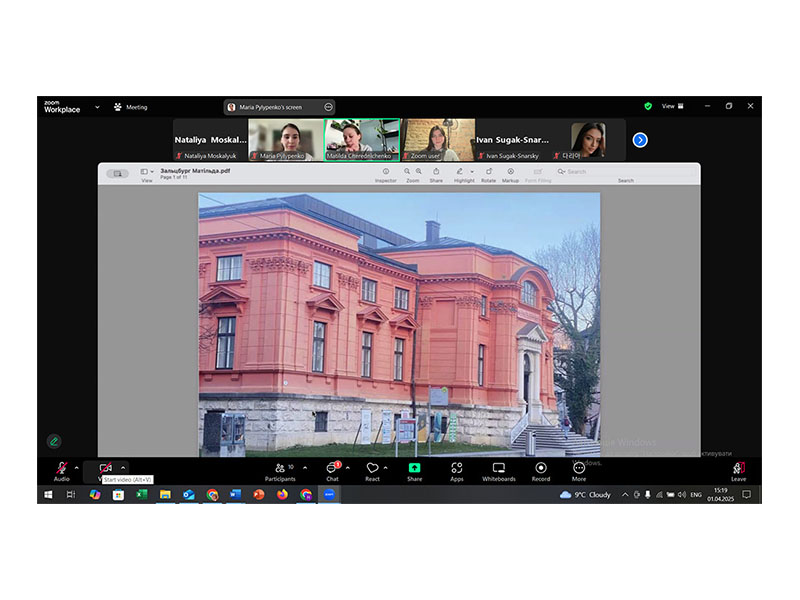Open Excel from the taskbar
Viewport: 800px width, 600px height.
point(142,494)
